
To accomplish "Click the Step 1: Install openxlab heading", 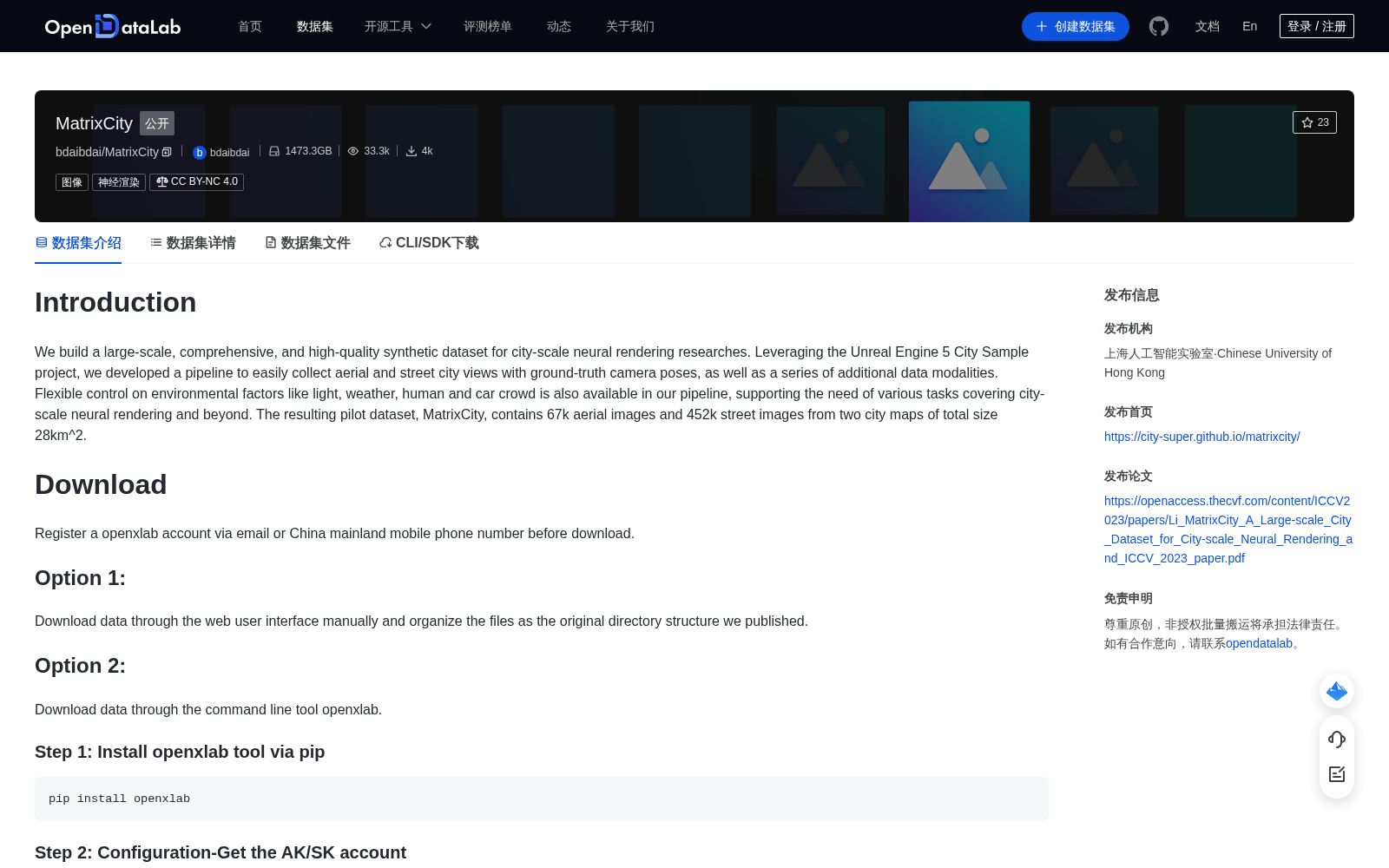I will point(180,752).
